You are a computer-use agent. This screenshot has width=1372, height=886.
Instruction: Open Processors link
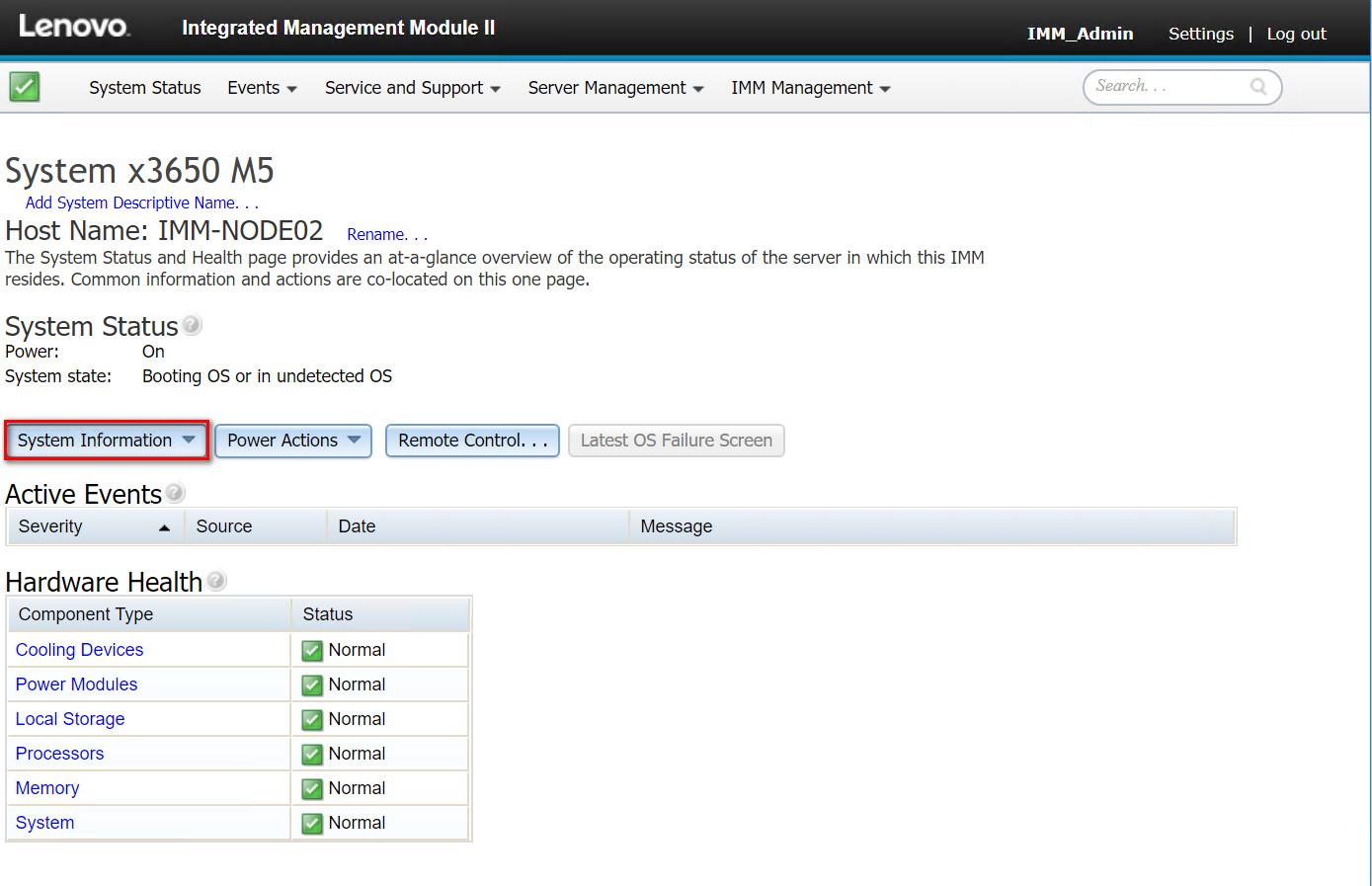[x=59, y=754]
